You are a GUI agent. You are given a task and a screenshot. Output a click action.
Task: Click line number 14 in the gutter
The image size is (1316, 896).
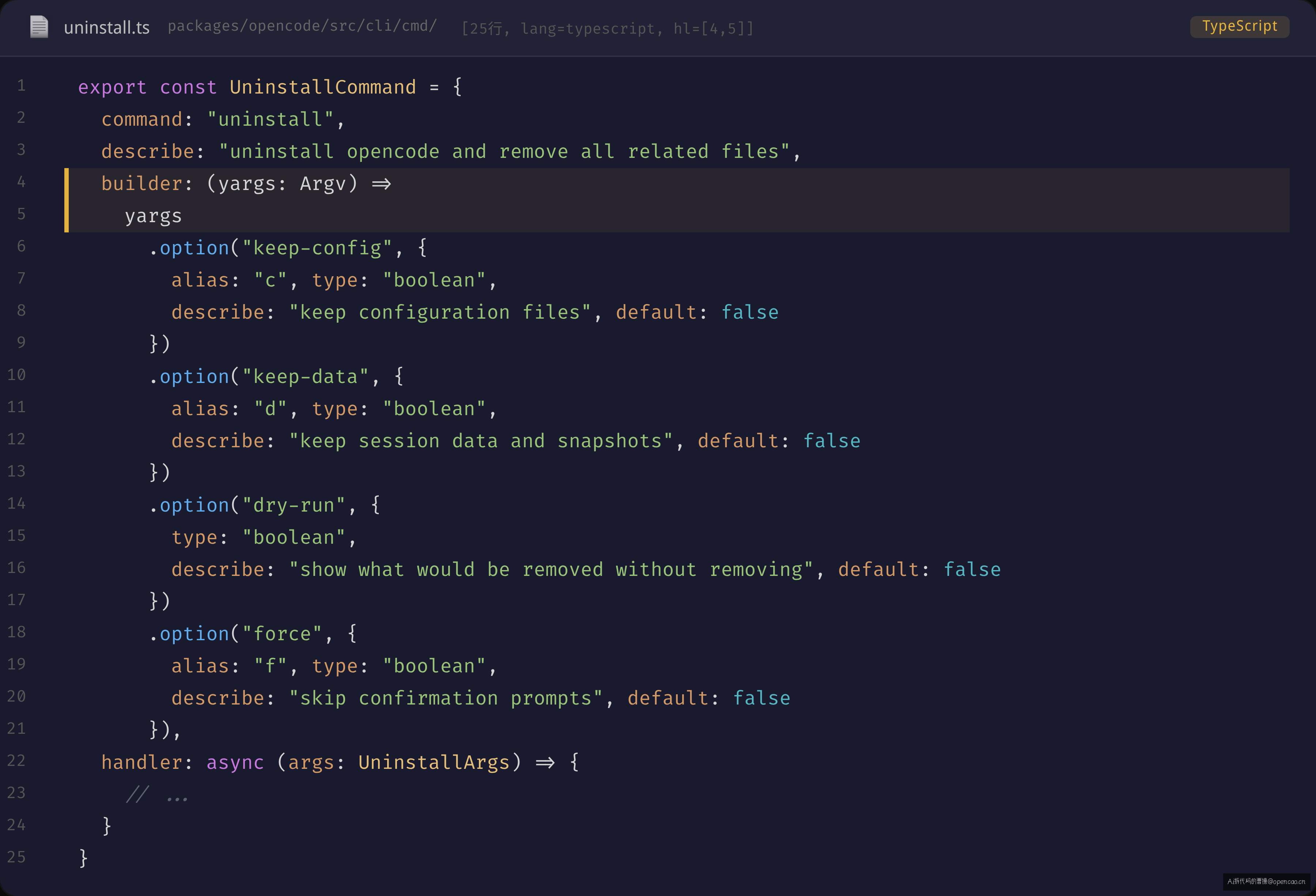coord(16,503)
